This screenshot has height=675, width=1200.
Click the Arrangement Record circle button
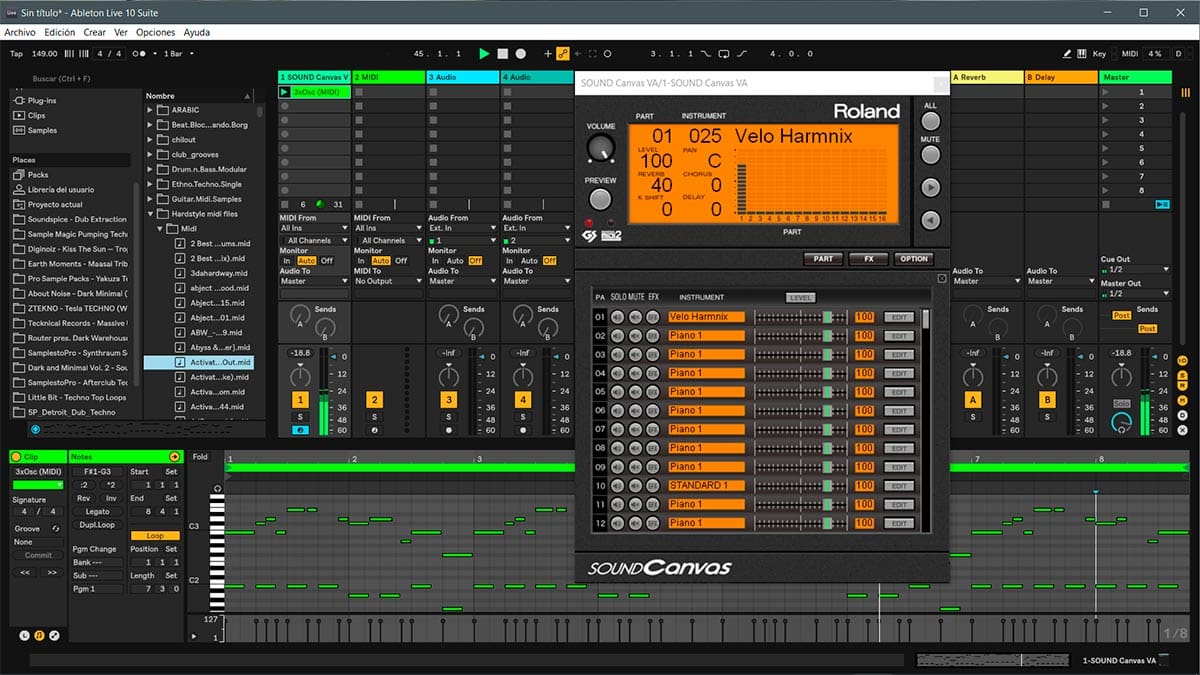coord(521,53)
